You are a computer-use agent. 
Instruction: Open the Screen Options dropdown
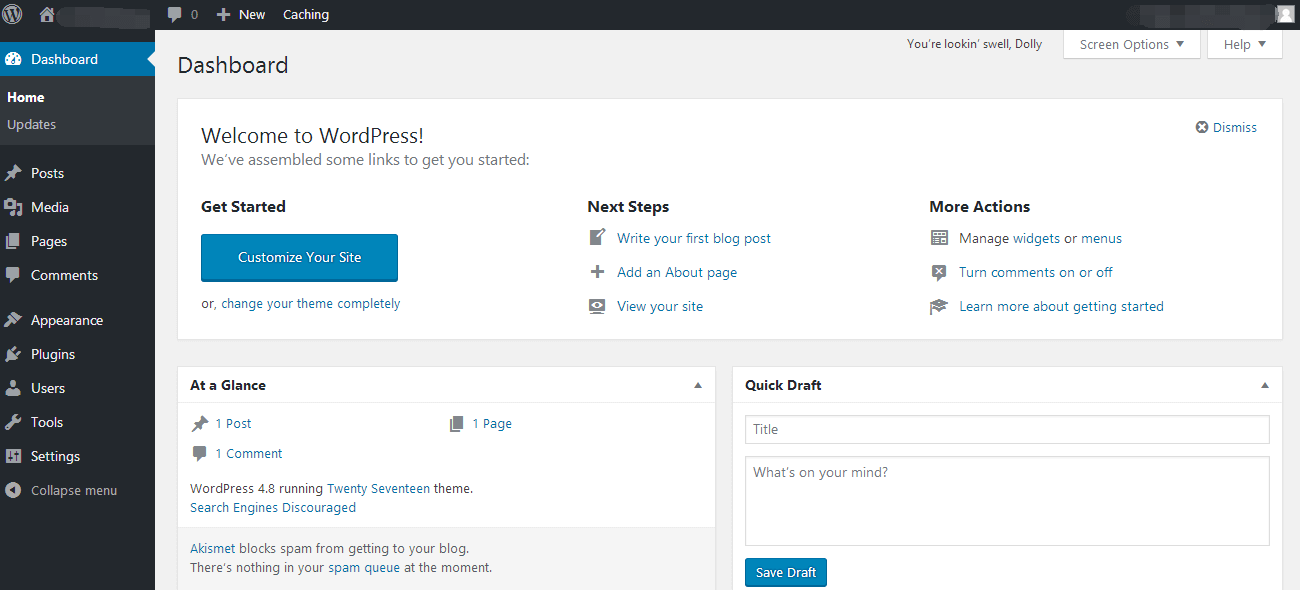point(1130,44)
